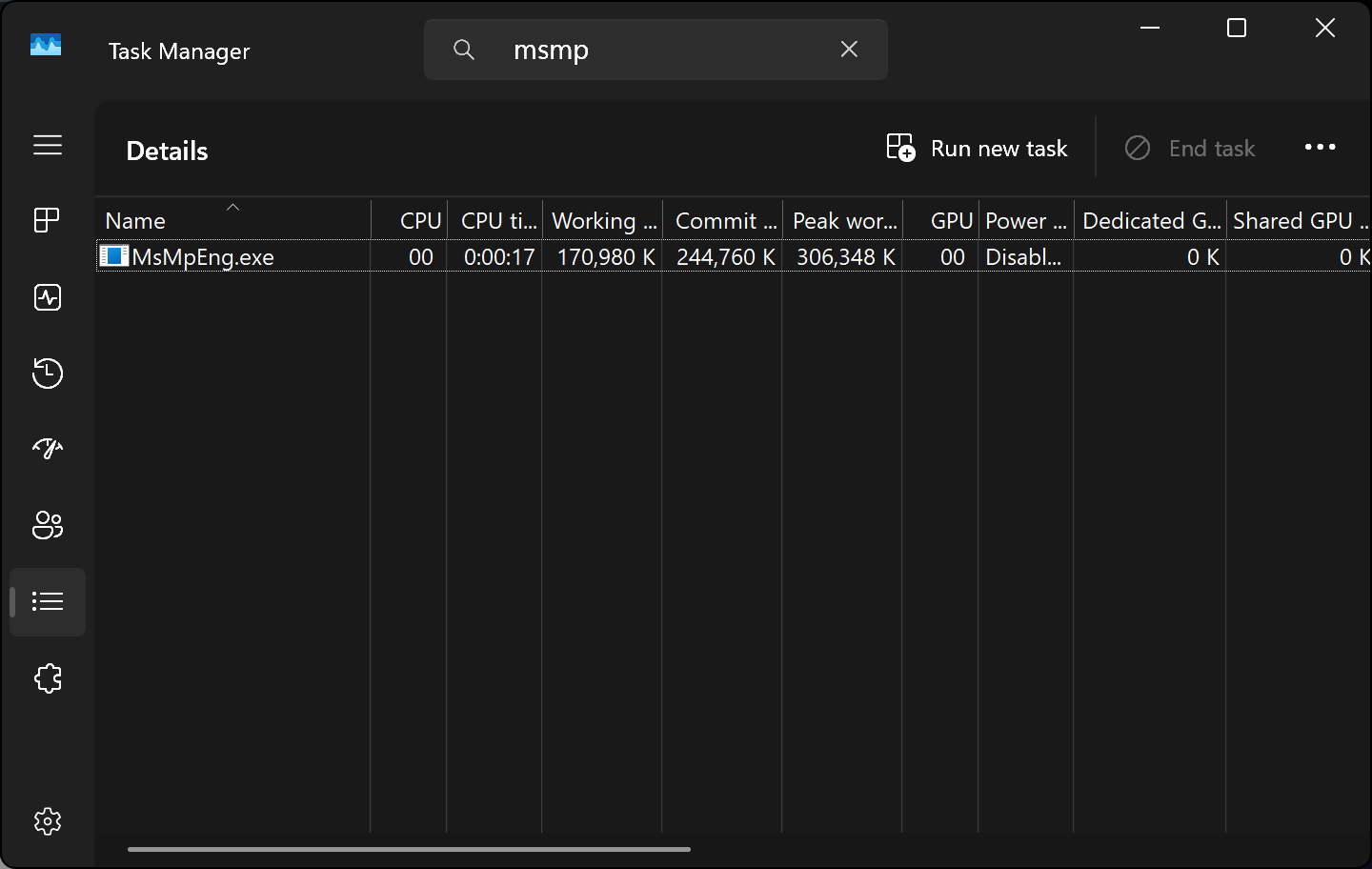The image size is (1372, 869).
Task: Click the Run new task button
Action: click(977, 148)
